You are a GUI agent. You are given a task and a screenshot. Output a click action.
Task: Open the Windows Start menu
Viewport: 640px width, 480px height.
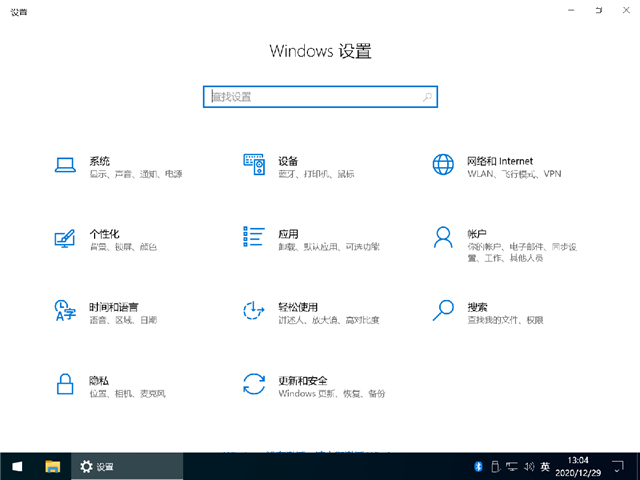click(17, 466)
